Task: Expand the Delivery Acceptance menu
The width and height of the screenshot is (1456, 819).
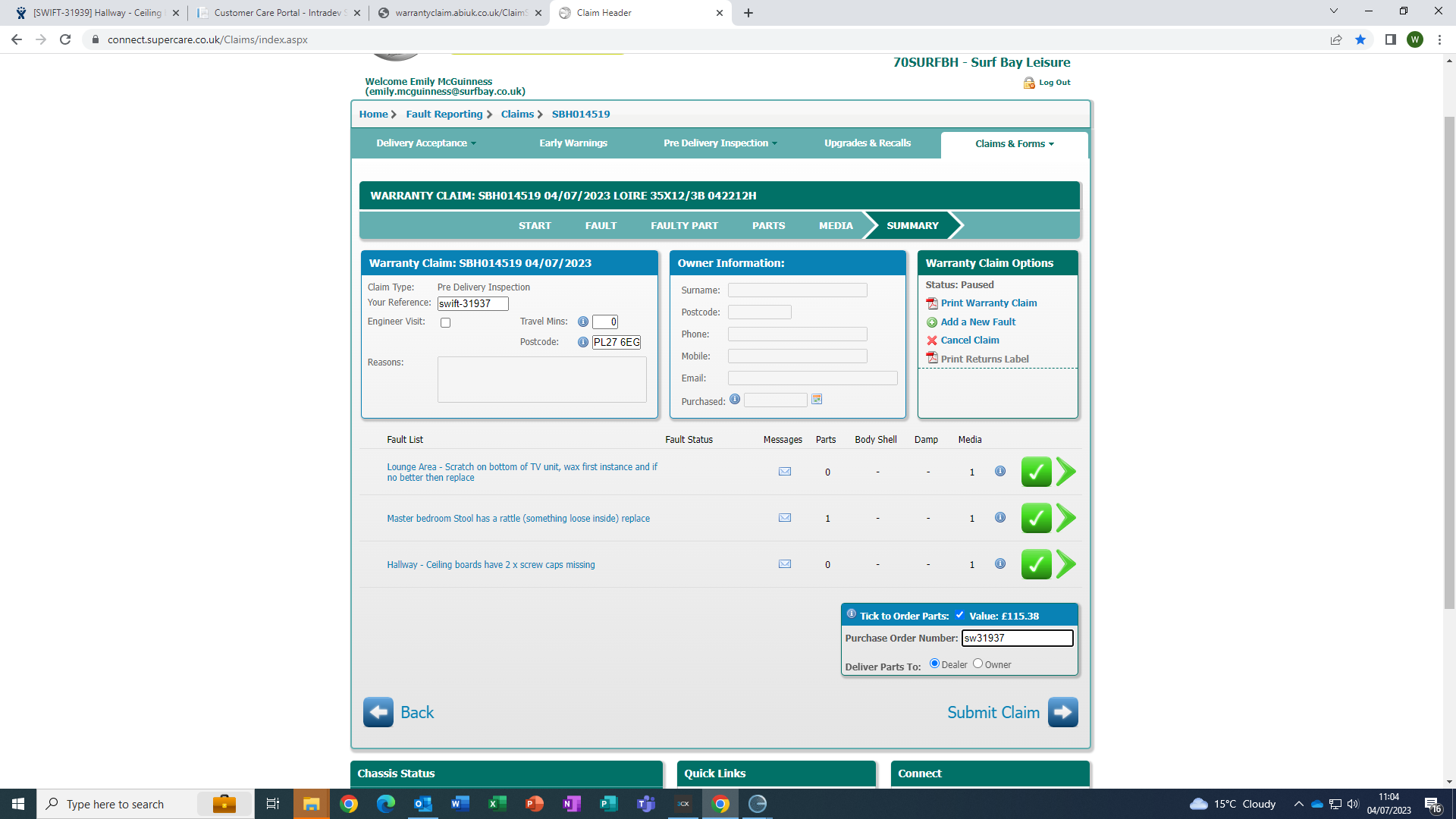Action: point(425,143)
